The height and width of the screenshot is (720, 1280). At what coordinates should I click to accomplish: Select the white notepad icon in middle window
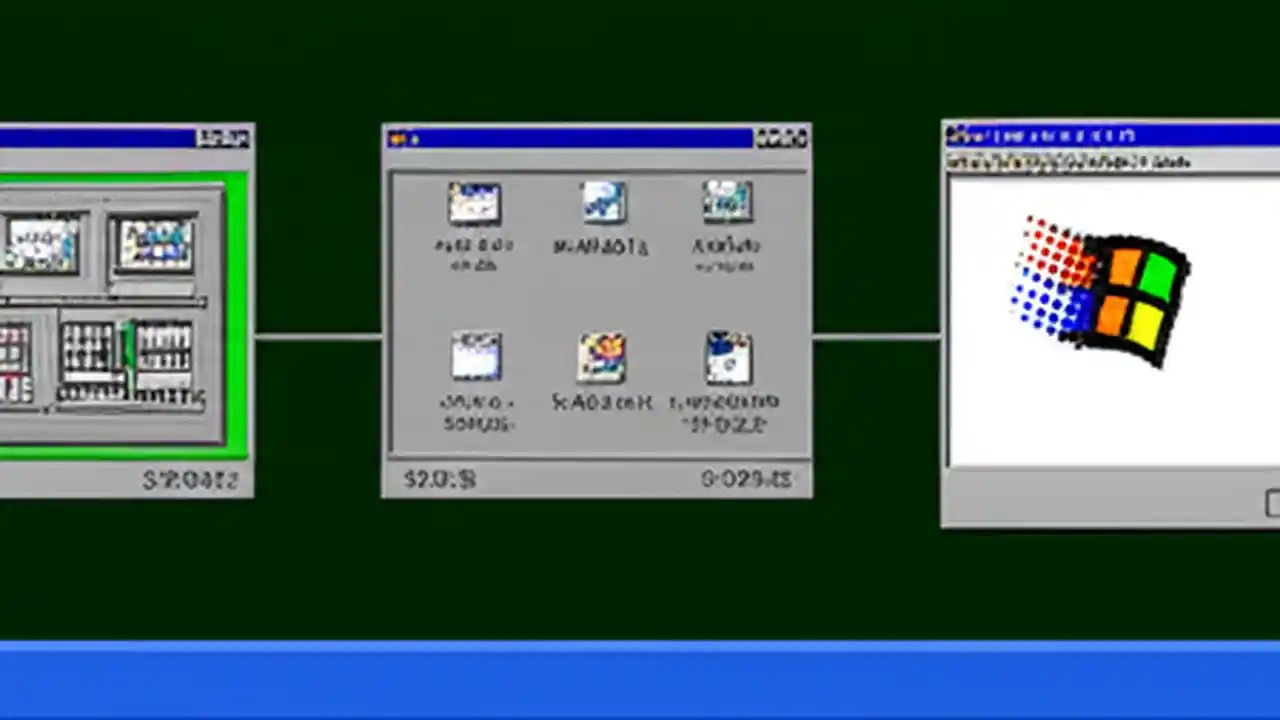pyautogui.click(x=474, y=356)
